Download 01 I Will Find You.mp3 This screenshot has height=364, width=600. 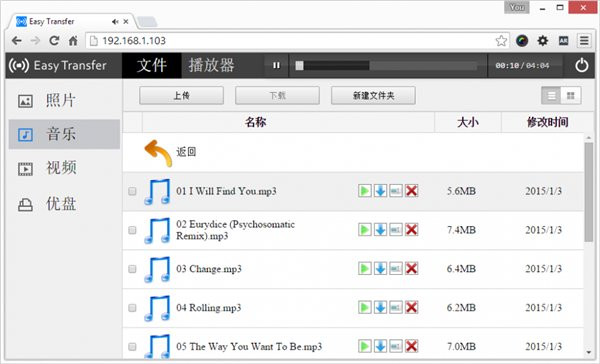tap(380, 191)
